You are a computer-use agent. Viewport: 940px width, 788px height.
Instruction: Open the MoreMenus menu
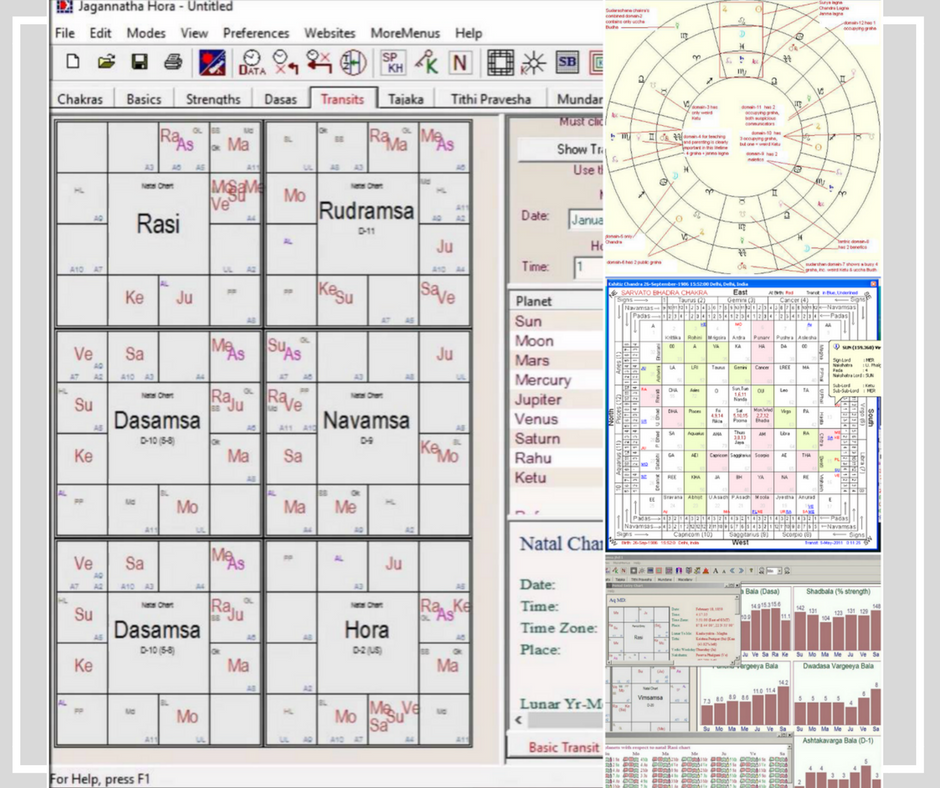tap(405, 33)
